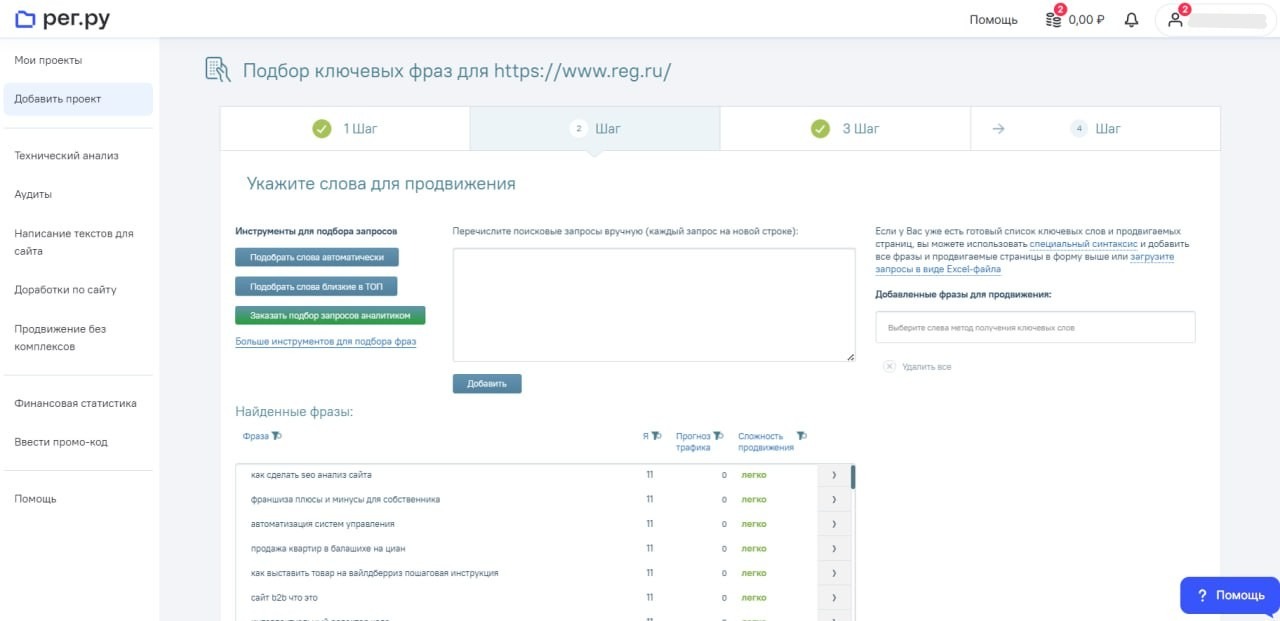Open 'специальный синтаксис' link

[x=1084, y=244]
